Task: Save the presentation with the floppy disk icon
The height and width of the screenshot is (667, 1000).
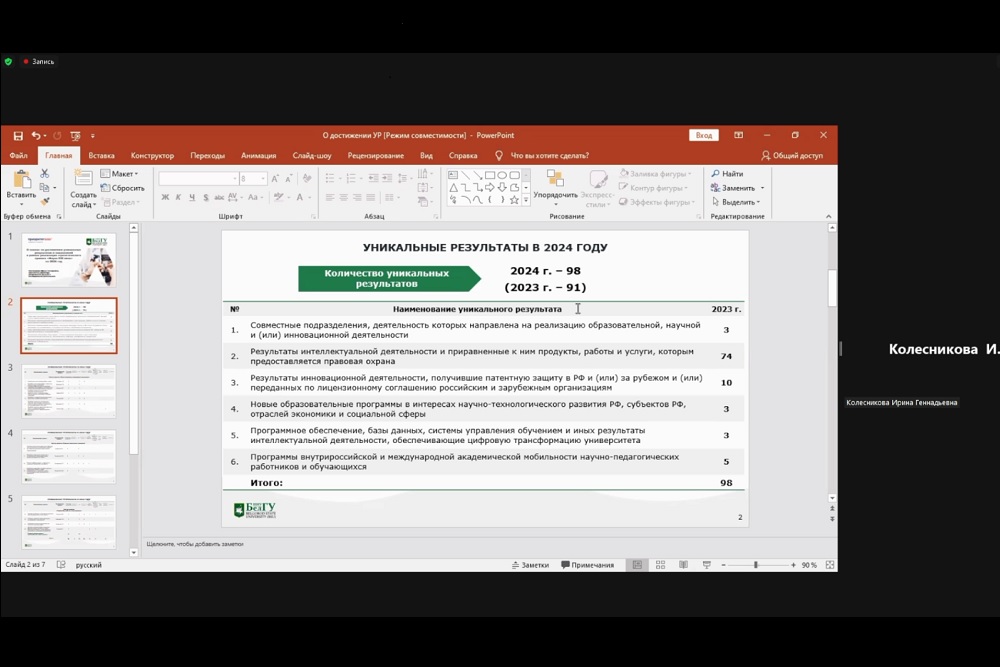Action: point(18,136)
